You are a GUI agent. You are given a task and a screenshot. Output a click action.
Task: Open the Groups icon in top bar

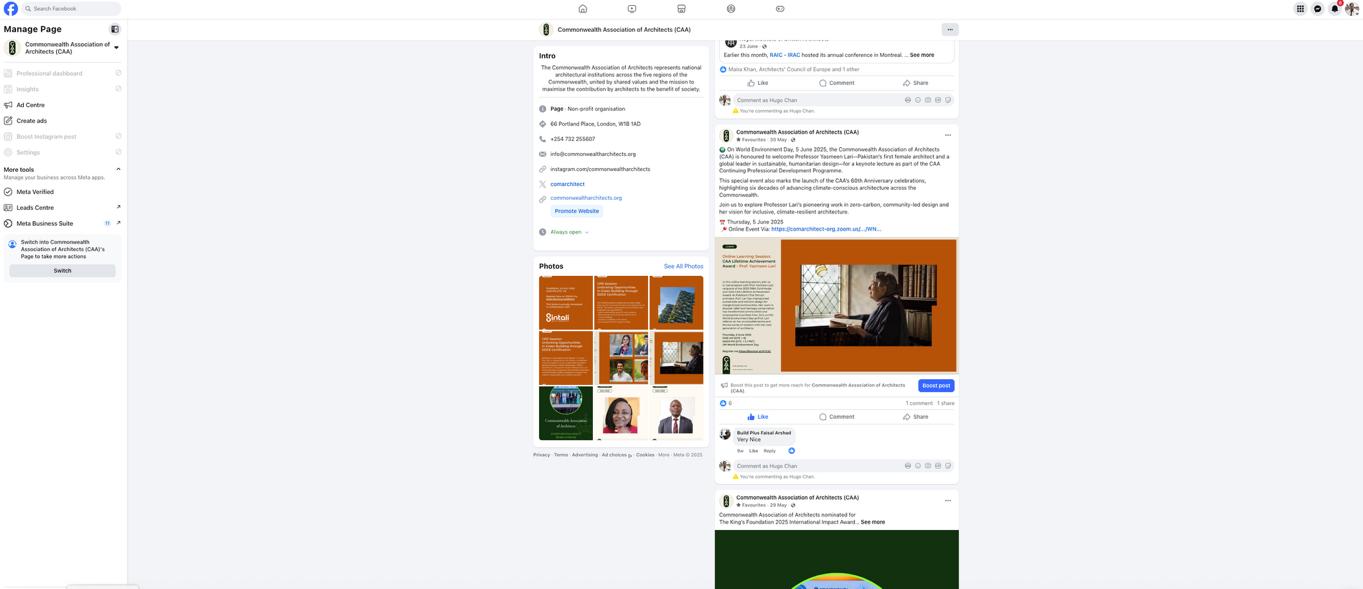pyautogui.click(x=731, y=9)
